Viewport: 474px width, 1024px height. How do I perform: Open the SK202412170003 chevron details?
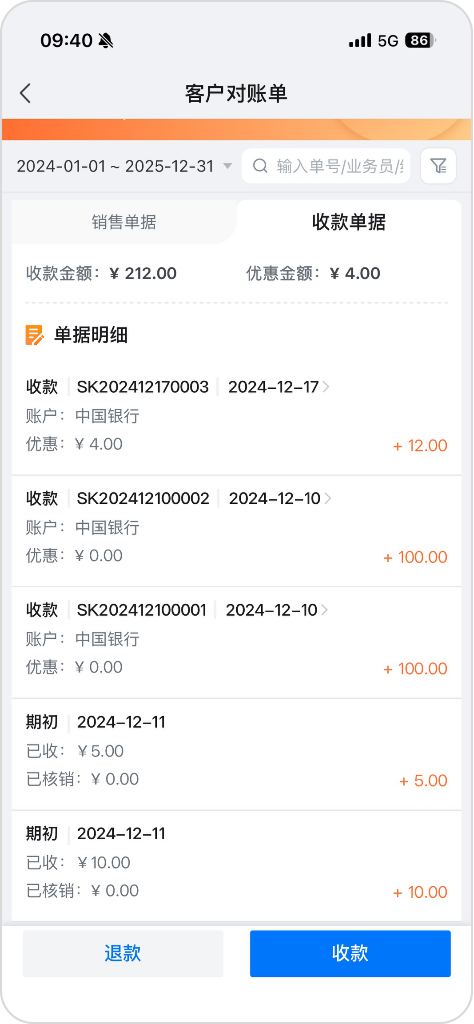[327, 387]
